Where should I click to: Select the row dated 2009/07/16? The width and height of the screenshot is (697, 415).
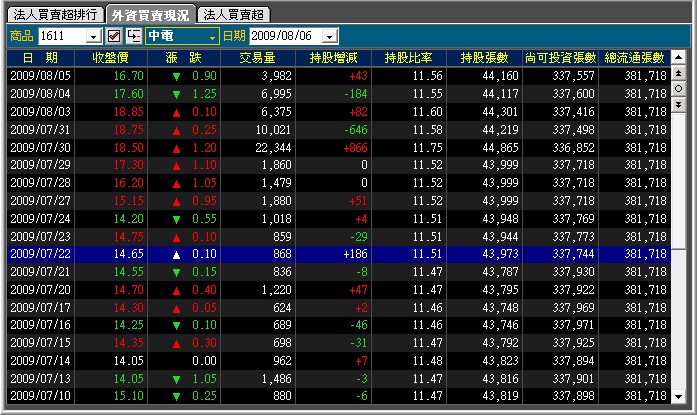339,325
